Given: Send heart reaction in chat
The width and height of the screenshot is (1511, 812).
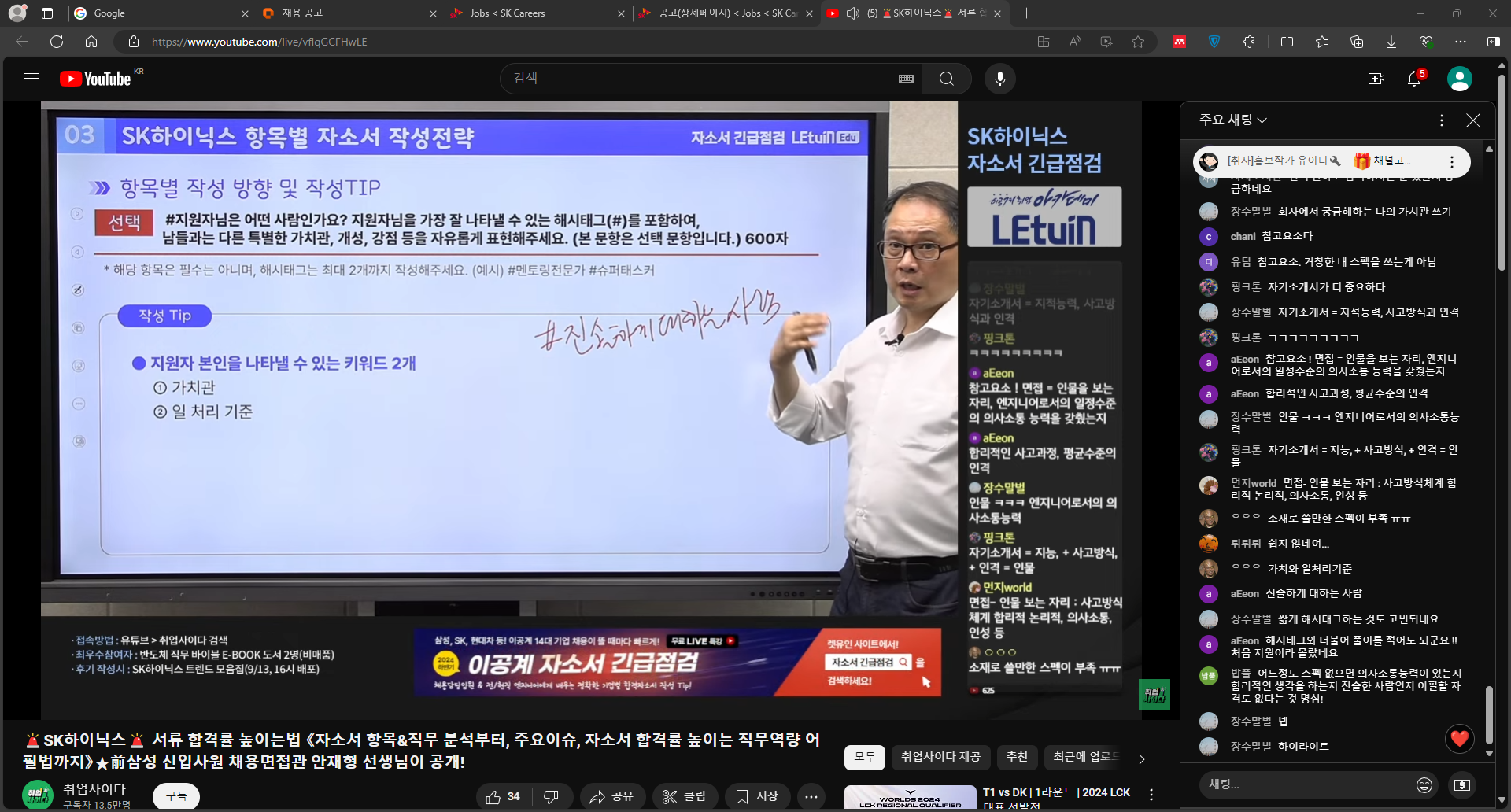Looking at the screenshot, I should [1460, 738].
